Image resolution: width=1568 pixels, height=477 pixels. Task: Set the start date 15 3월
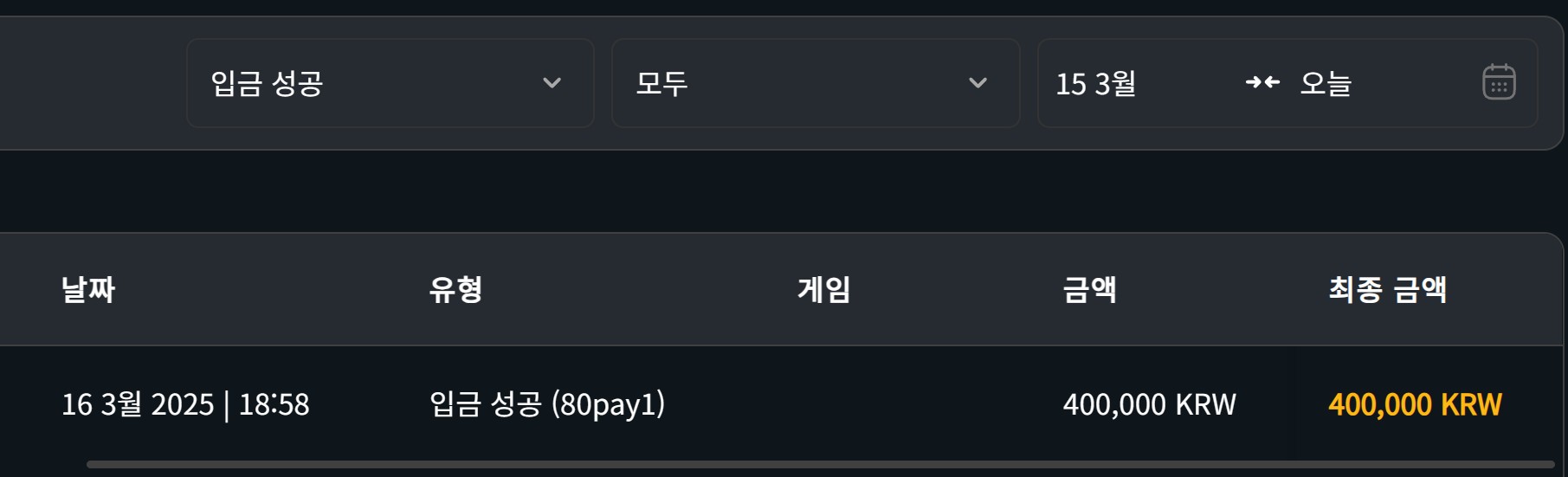1096,83
